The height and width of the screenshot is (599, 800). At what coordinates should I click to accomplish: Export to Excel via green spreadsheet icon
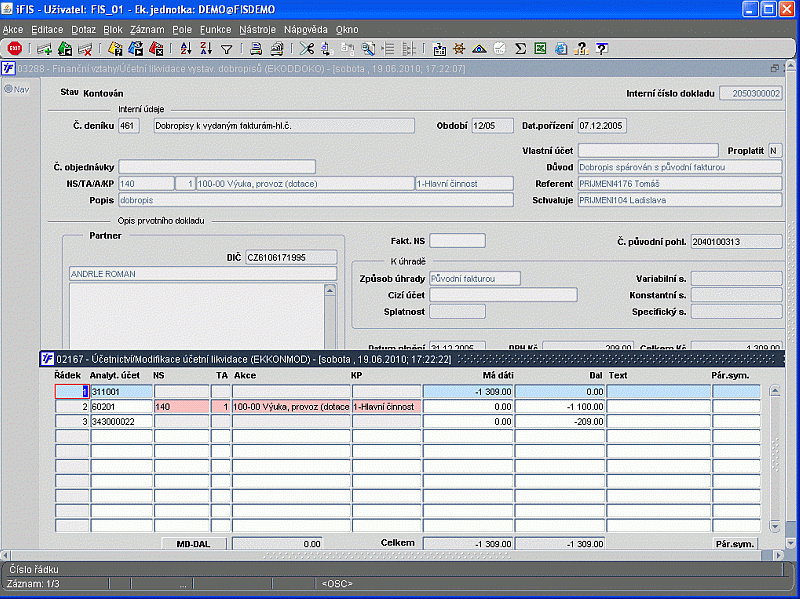click(x=540, y=48)
